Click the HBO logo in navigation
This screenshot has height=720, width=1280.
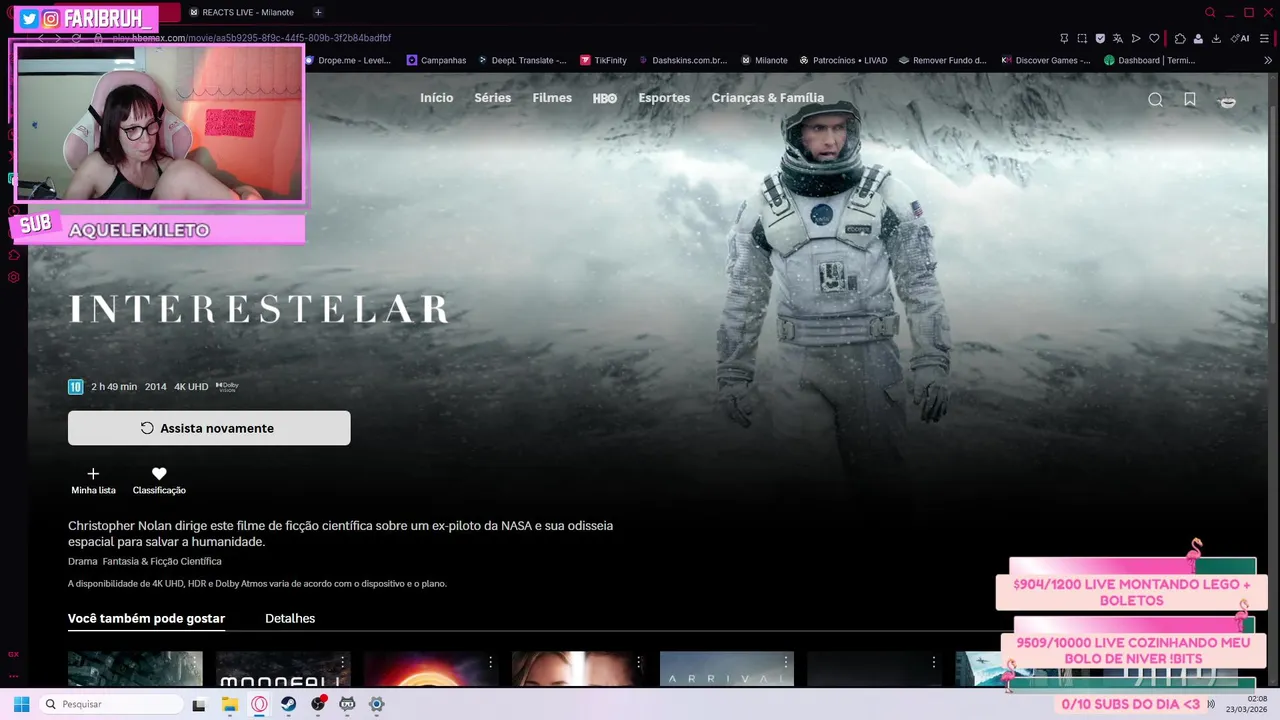[x=605, y=98]
